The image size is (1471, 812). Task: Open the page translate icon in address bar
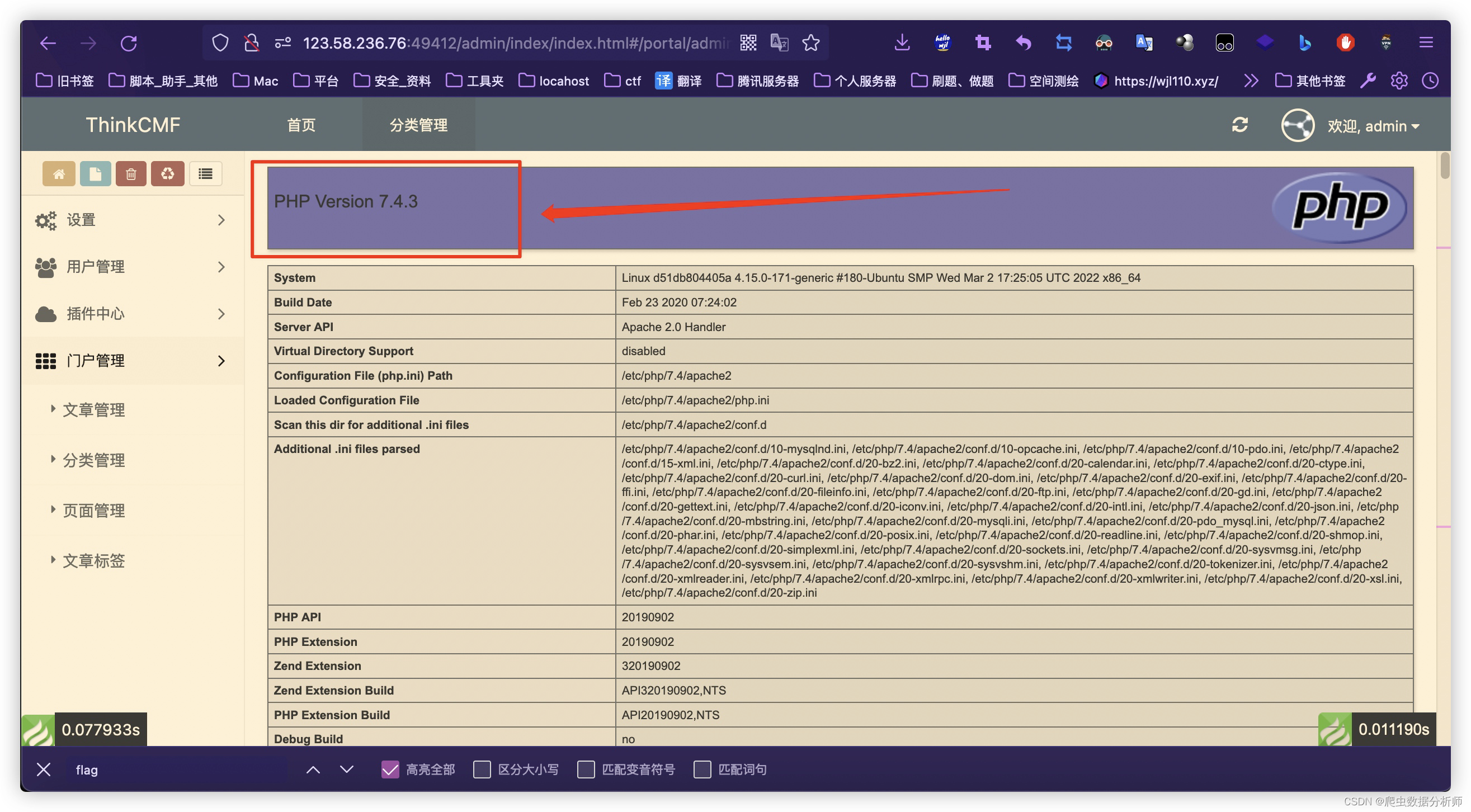(x=780, y=43)
